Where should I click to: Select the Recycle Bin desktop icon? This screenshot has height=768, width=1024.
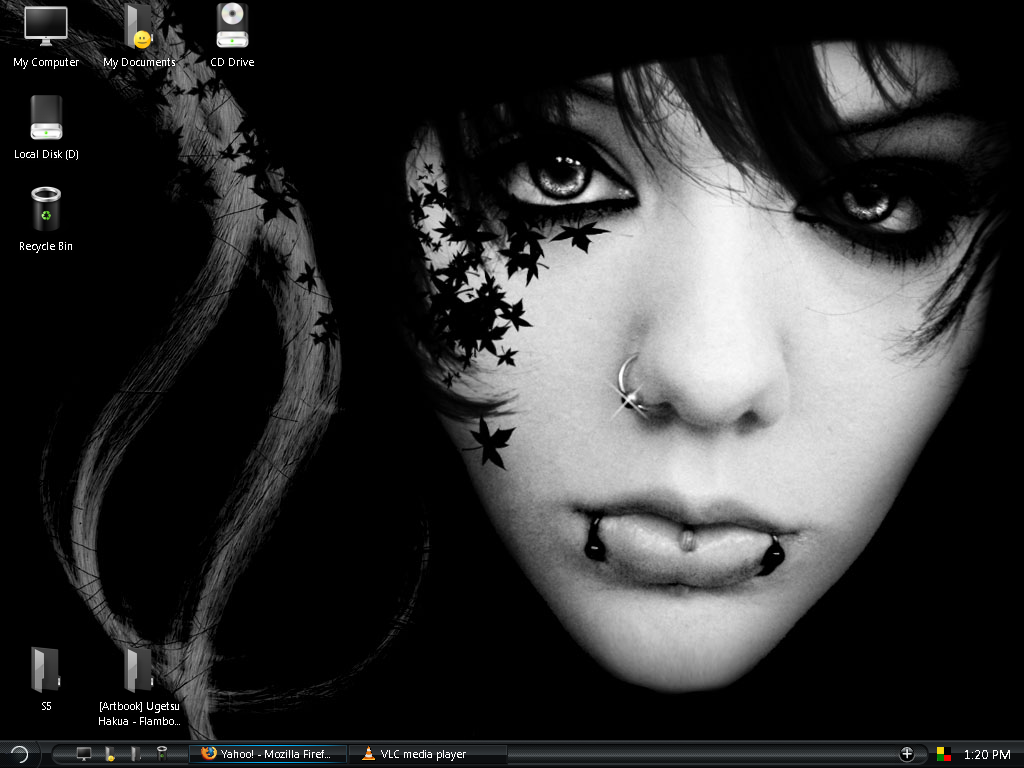coord(46,220)
